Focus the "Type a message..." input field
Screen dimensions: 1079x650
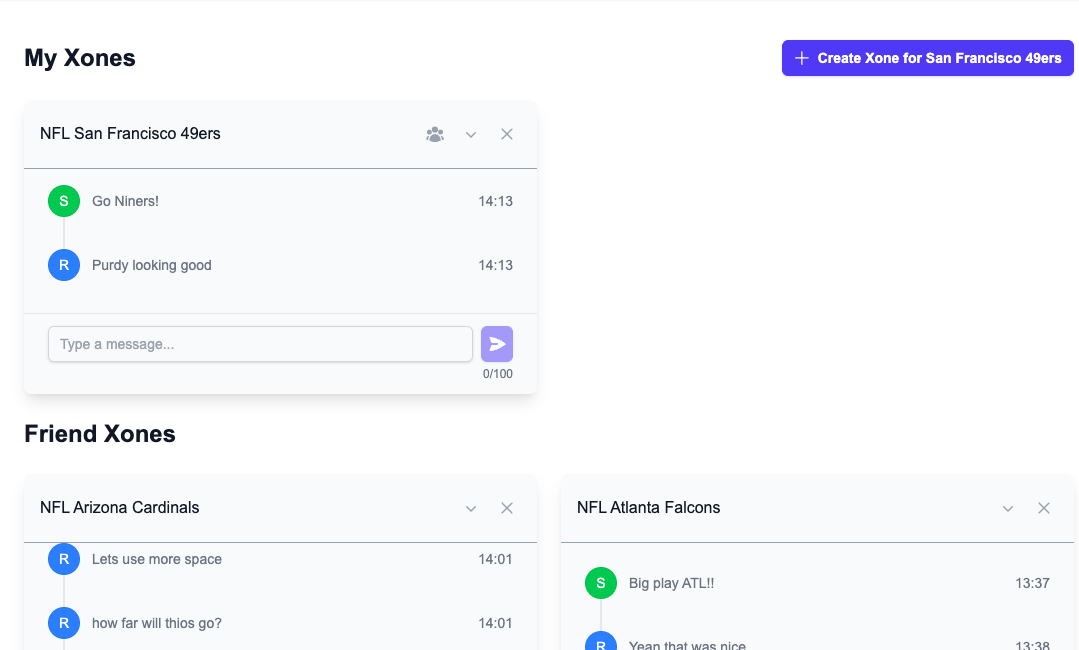[260, 344]
